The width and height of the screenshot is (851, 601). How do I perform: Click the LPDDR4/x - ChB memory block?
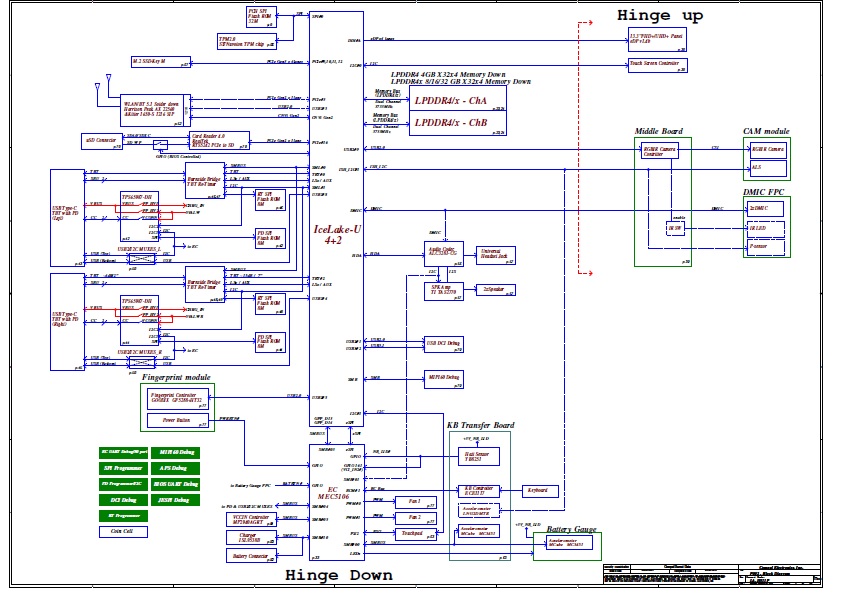(450, 123)
